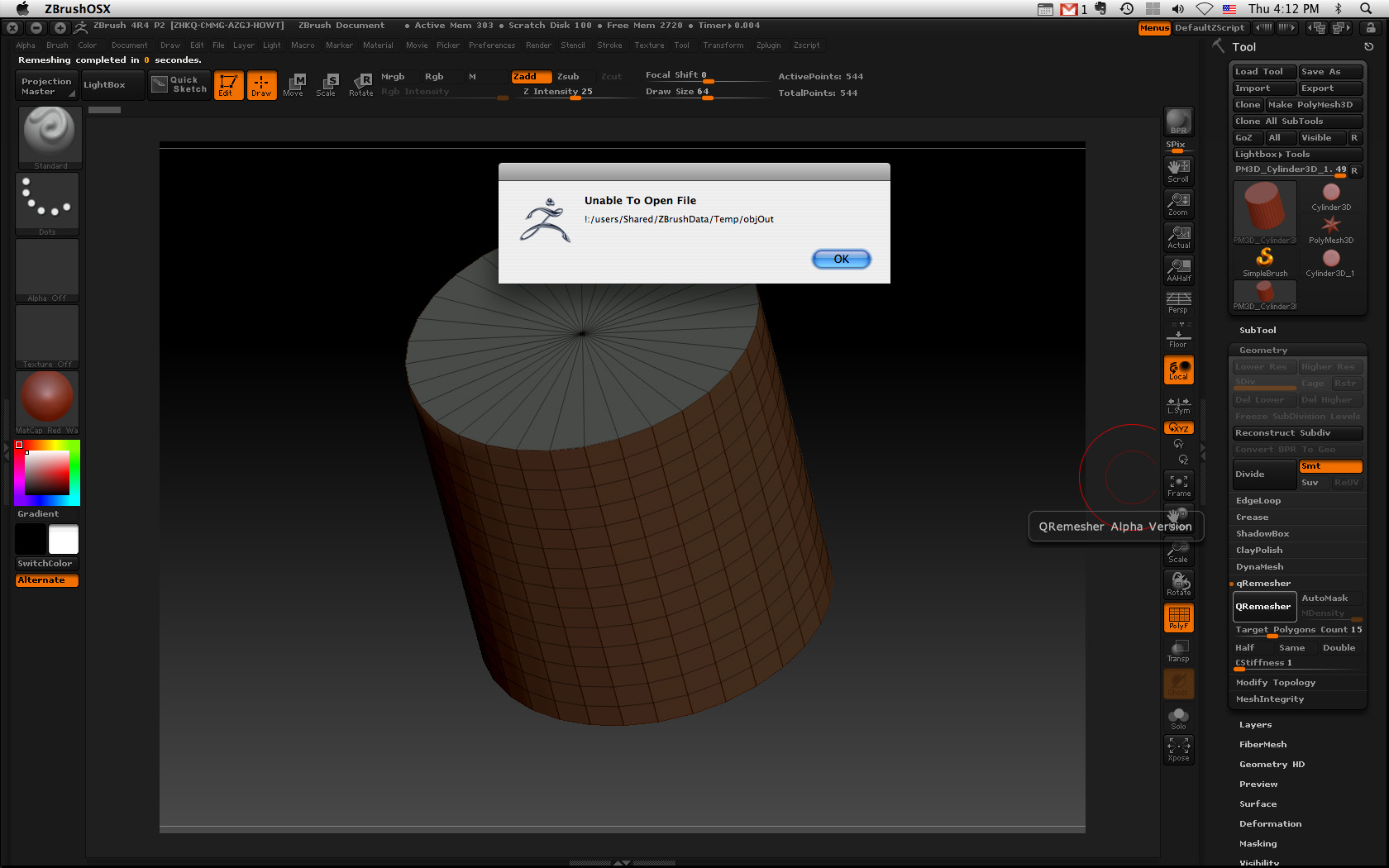Open the Zplugin menu

[768, 45]
